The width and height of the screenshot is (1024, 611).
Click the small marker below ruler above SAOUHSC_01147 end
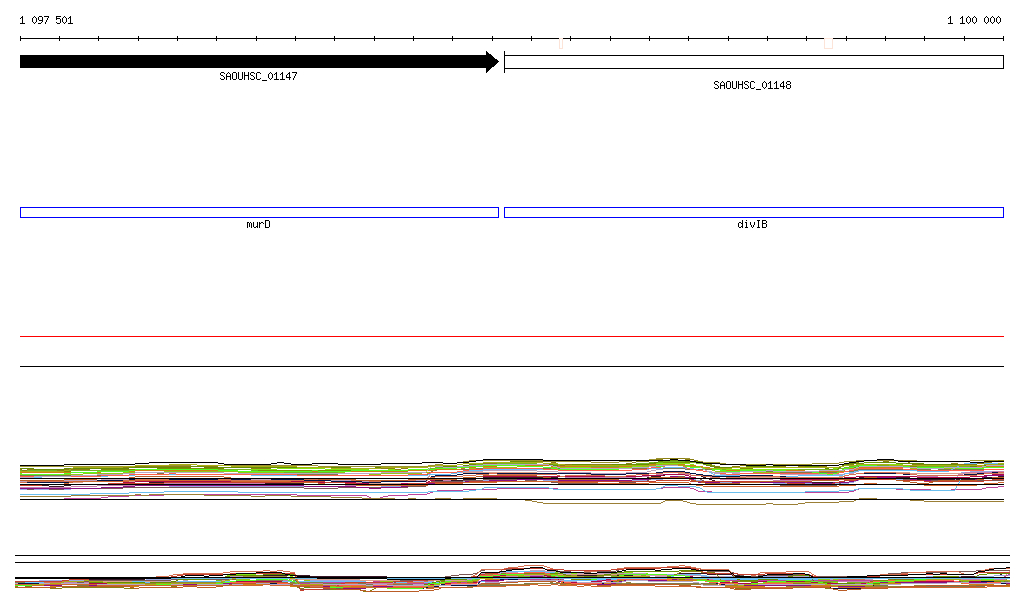[x=561, y=44]
